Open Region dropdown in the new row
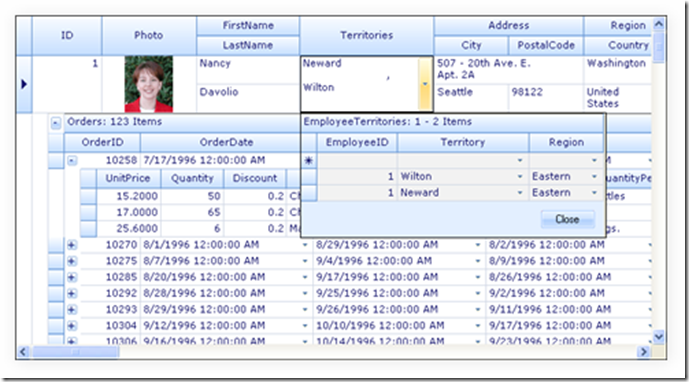689x382 pixels. 595,160
